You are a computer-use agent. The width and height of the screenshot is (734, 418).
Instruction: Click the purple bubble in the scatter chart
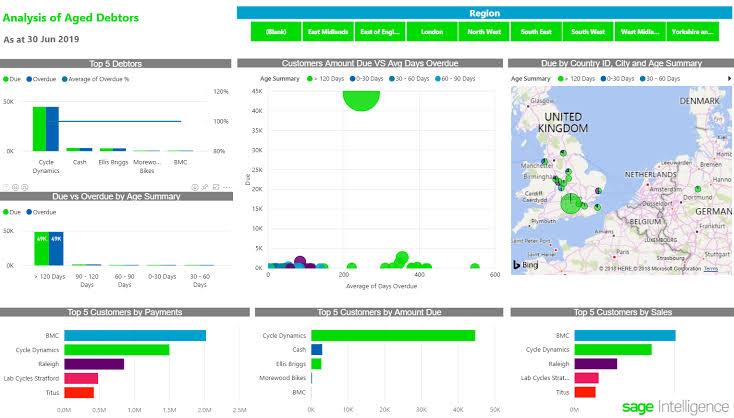coord(300,261)
